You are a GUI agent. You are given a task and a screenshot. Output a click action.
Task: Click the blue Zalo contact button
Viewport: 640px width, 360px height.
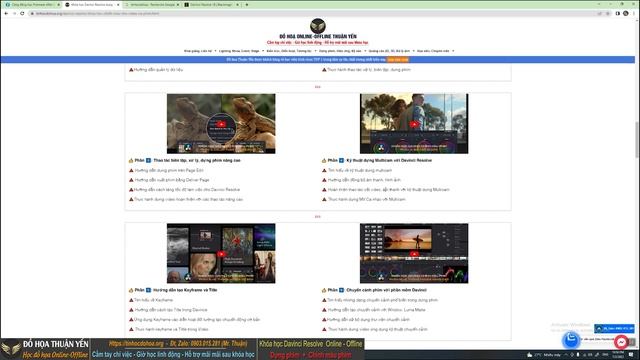(614, 328)
